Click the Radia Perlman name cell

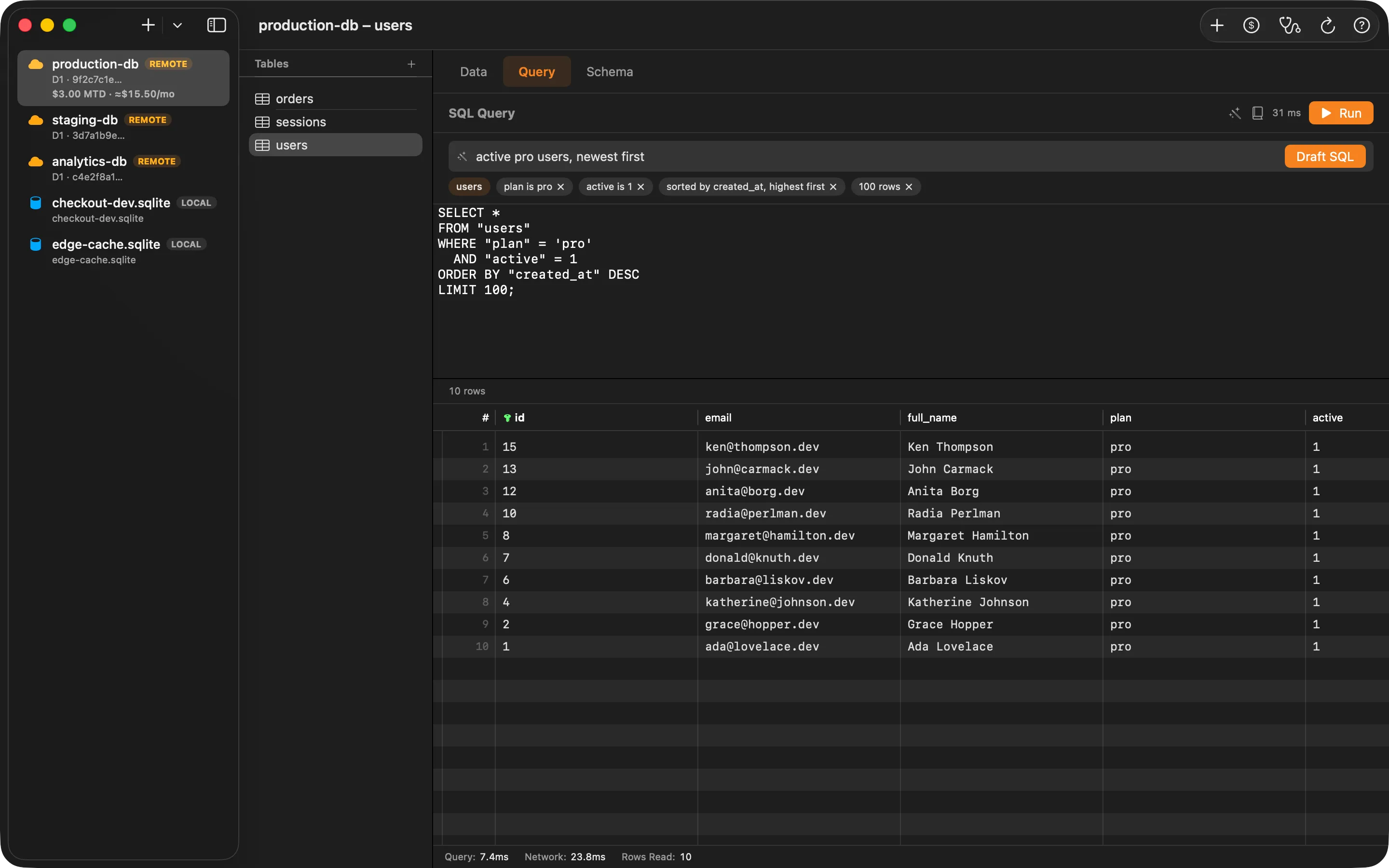[x=1001, y=513]
